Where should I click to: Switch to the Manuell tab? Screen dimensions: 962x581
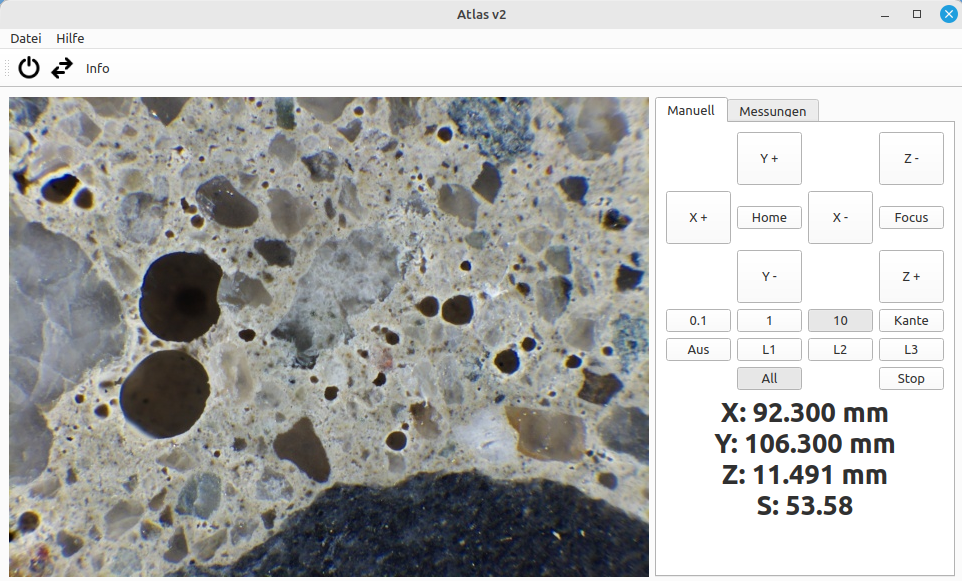[691, 110]
